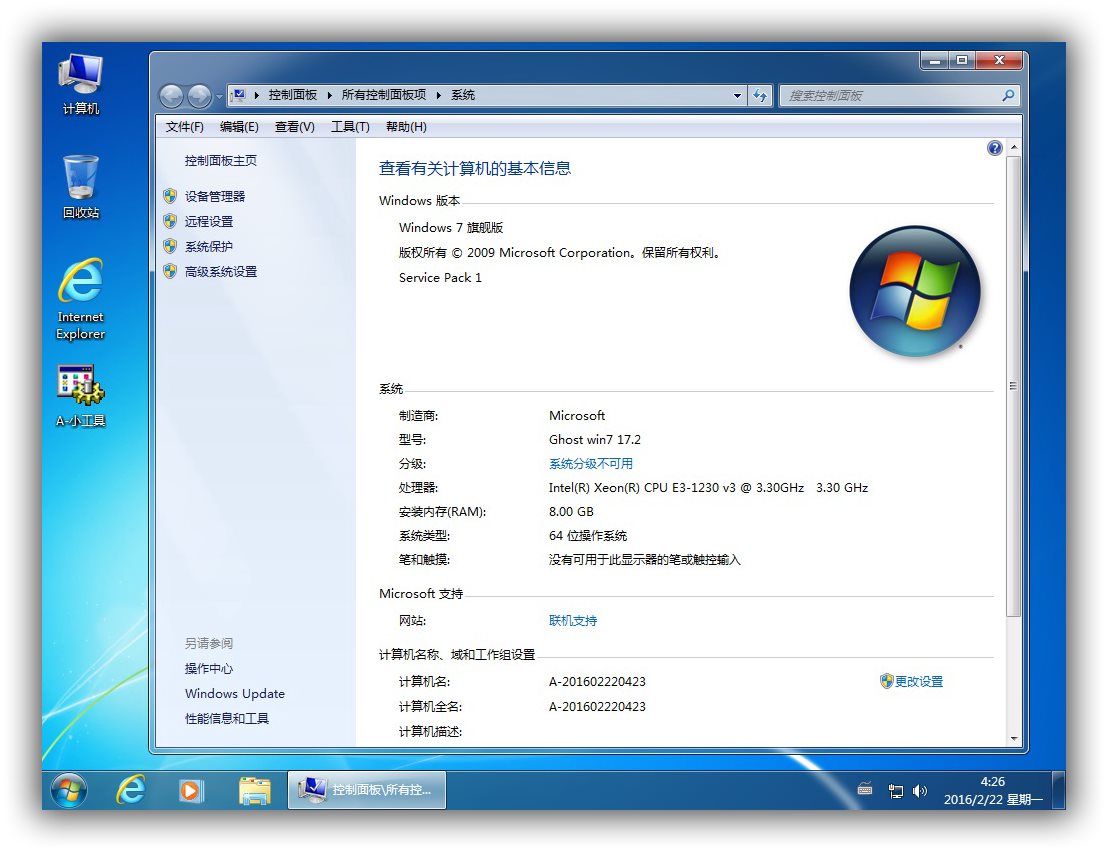The image size is (1108, 852).
Task: Click the shield icon beside 系统保护
Action: coord(170,246)
